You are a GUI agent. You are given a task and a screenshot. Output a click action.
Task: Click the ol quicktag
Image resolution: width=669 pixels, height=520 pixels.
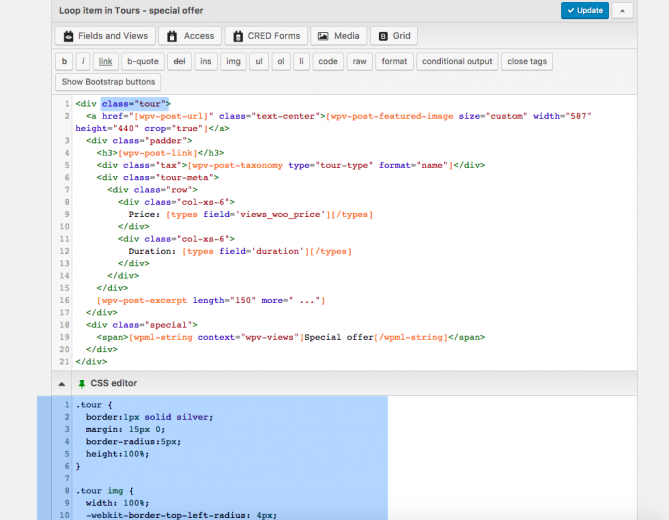point(281,61)
